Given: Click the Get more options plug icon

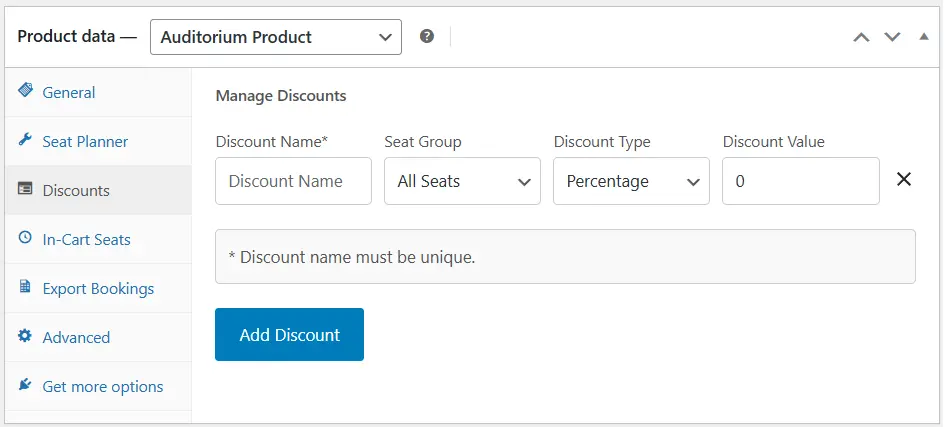Looking at the screenshot, I should pos(25,386).
